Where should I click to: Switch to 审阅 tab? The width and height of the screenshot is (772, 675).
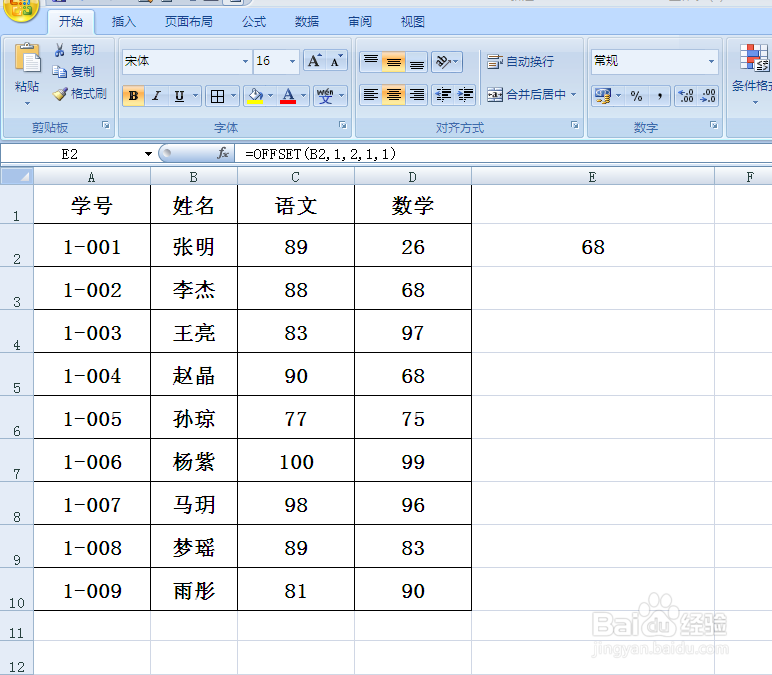[360, 22]
